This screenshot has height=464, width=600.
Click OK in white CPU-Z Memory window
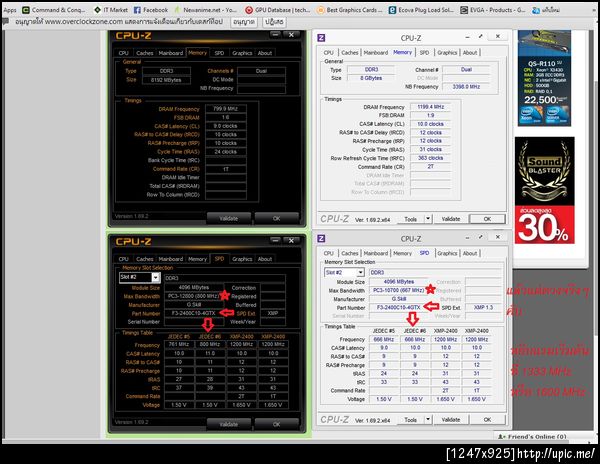487,219
